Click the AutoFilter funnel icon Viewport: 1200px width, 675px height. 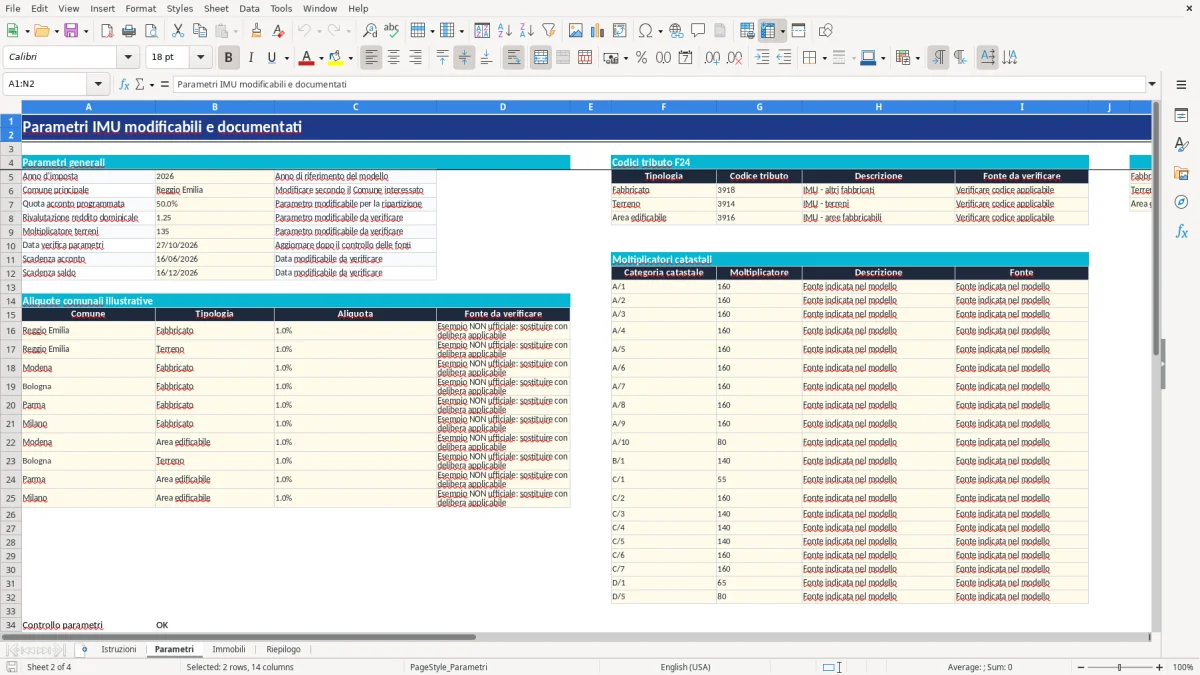(548, 31)
